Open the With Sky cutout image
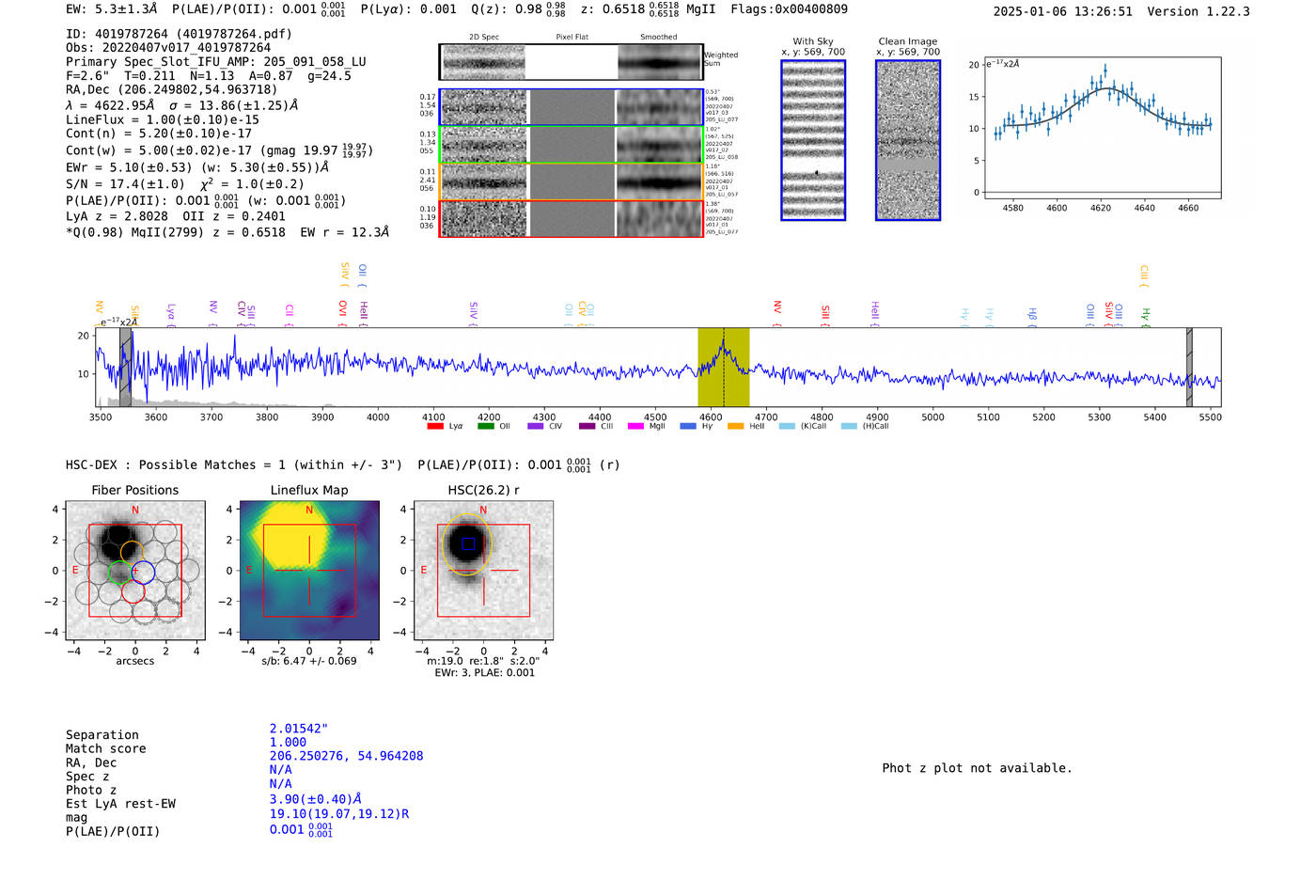This screenshot has width=1316, height=896. tap(813, 140)
